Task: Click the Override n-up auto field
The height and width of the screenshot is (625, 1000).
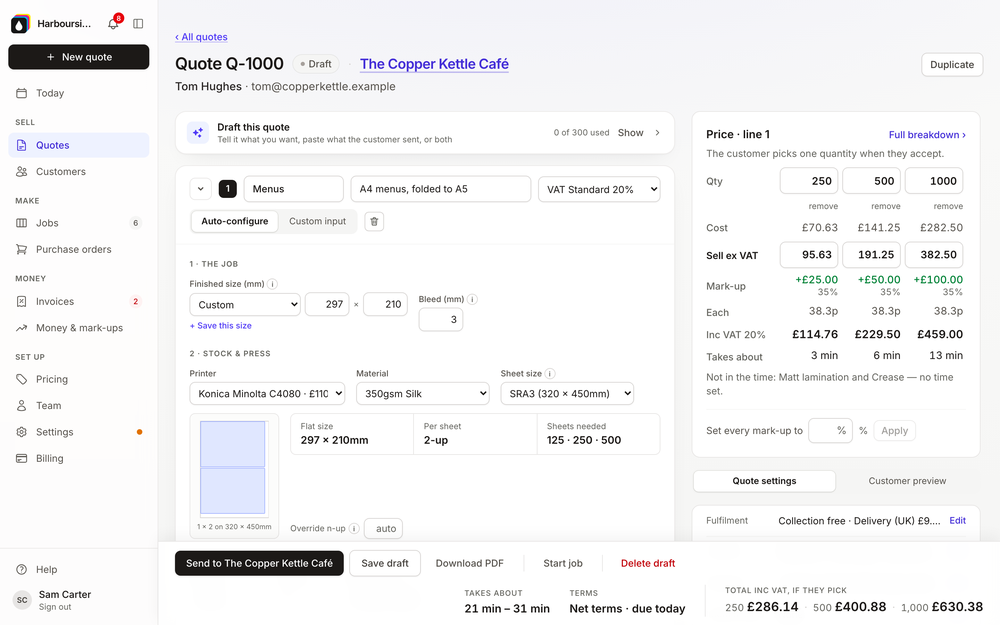Action: click(383, 528)
